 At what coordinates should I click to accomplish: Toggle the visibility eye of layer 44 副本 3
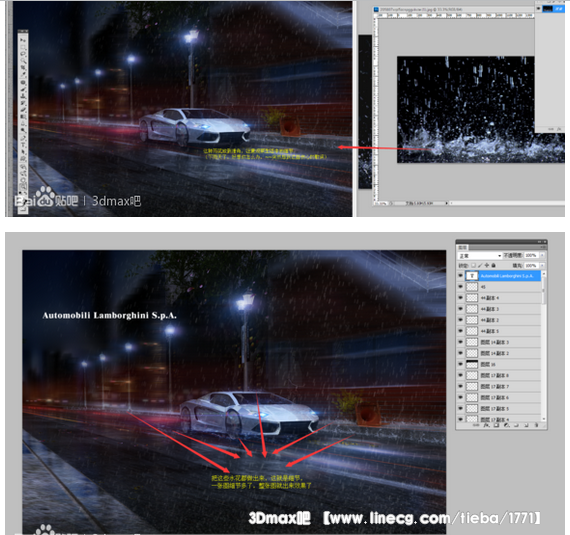click(x=461, y=309)
